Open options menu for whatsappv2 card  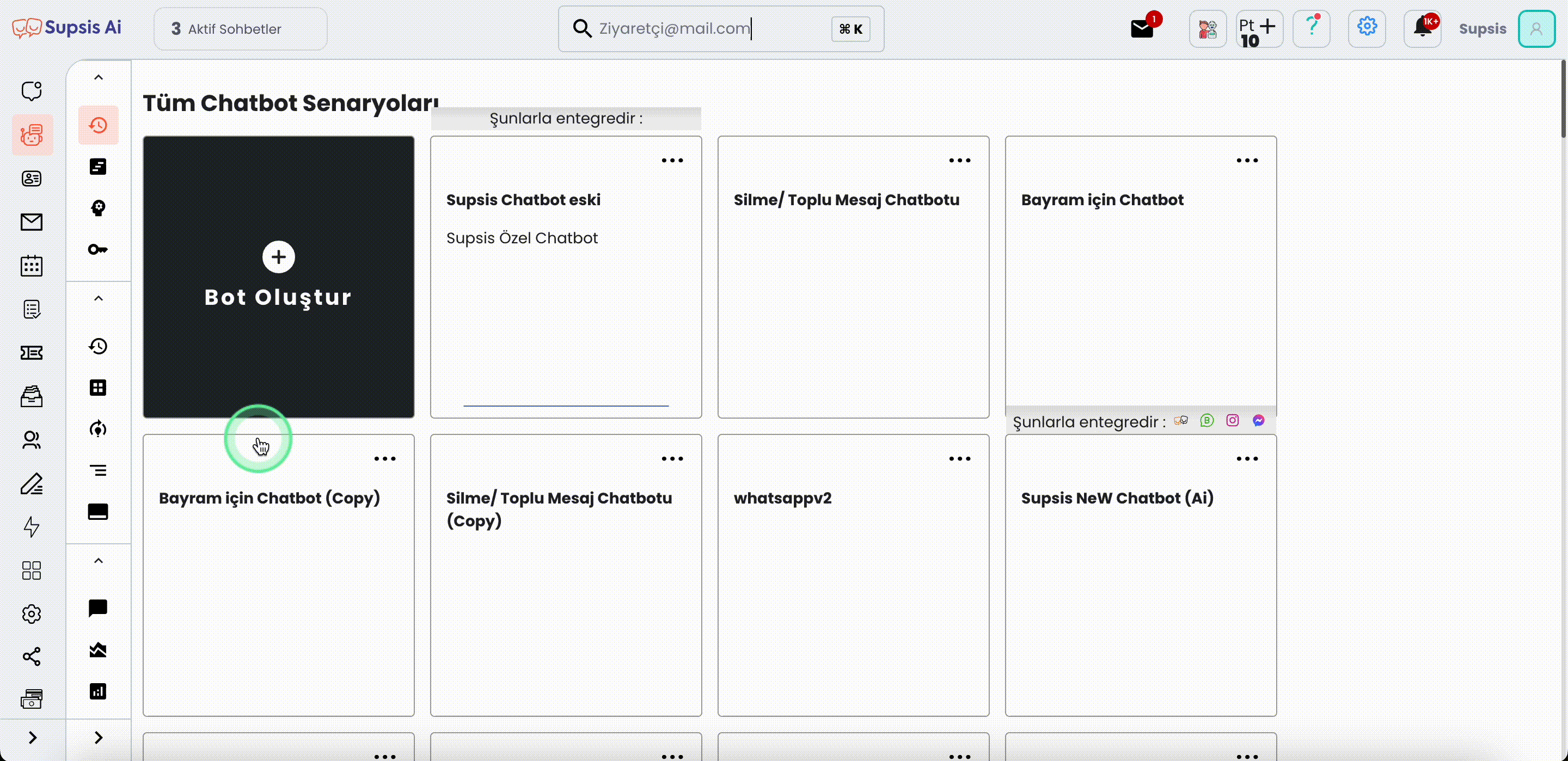pos(959,459)
